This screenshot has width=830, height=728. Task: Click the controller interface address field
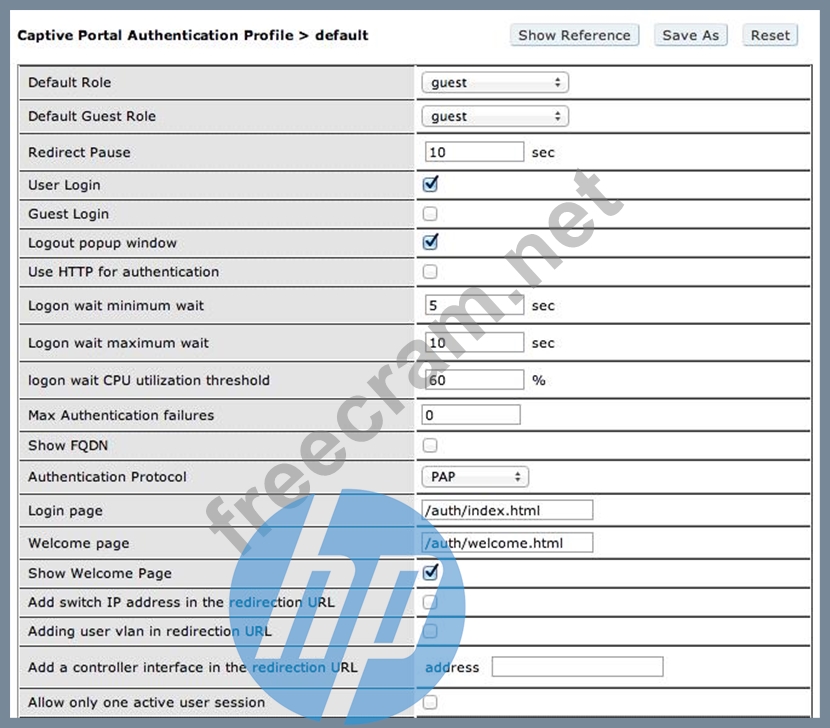pos(578,667)
